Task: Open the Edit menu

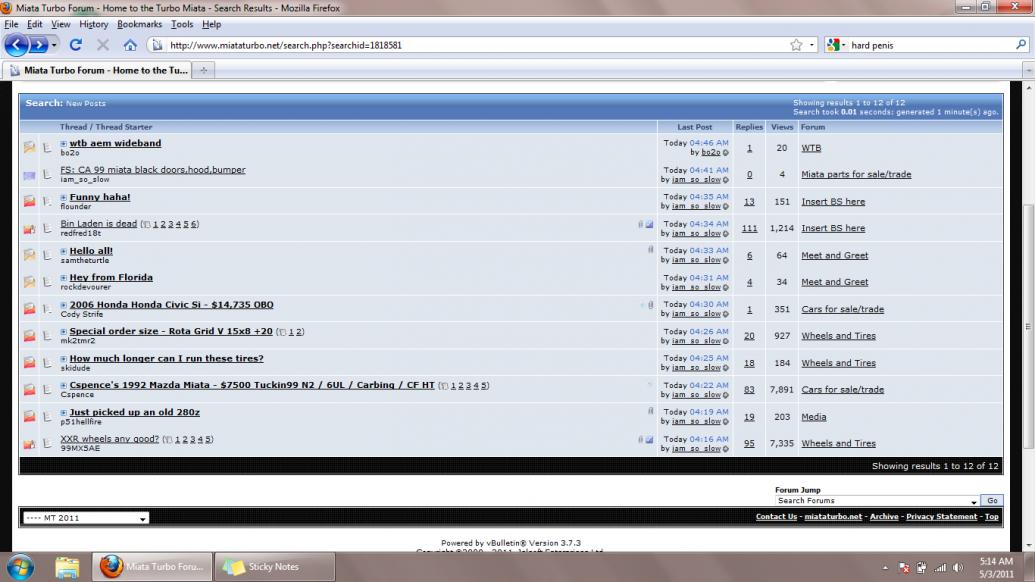Action: point(34,24)
